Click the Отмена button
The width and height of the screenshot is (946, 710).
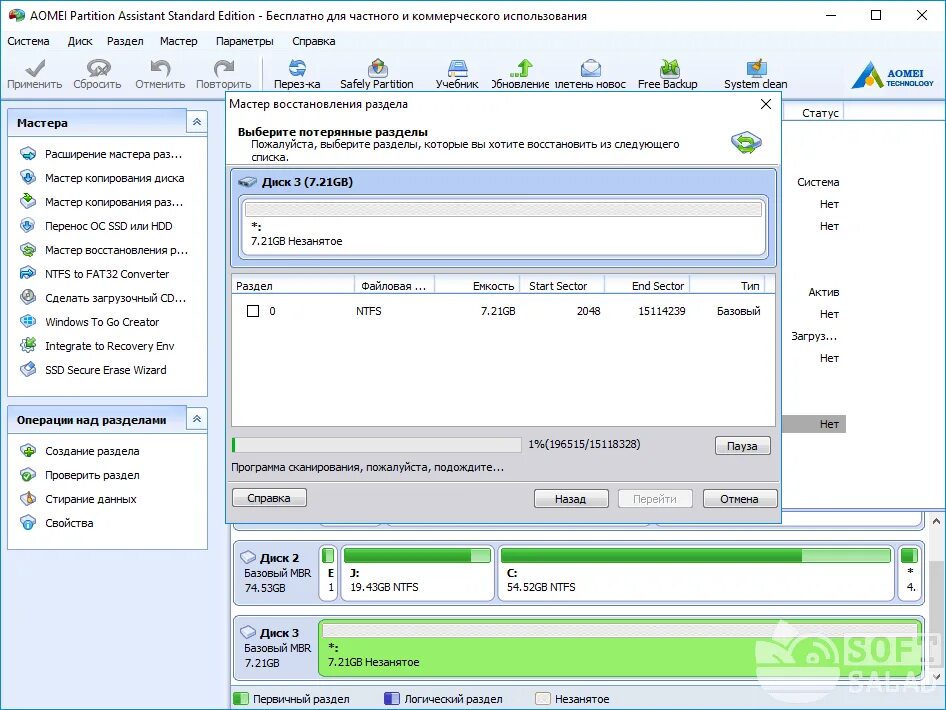[x=740, y=499]
